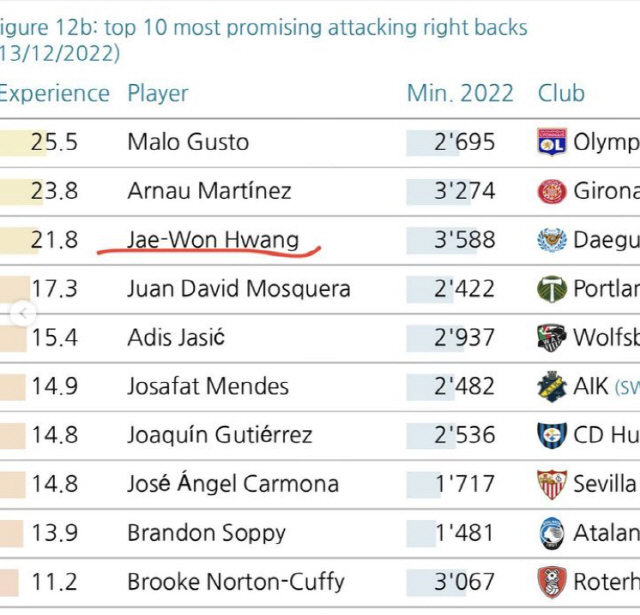
Task: Click the Atalanta club crest icon
Action: coord(552,533)
